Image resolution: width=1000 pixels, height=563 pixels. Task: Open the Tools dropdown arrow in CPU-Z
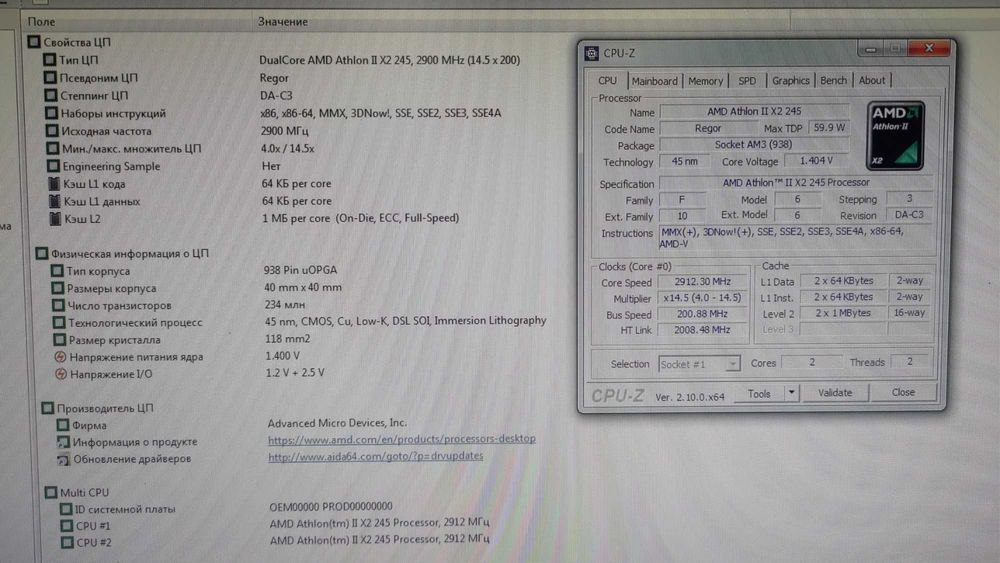[791, 393]
